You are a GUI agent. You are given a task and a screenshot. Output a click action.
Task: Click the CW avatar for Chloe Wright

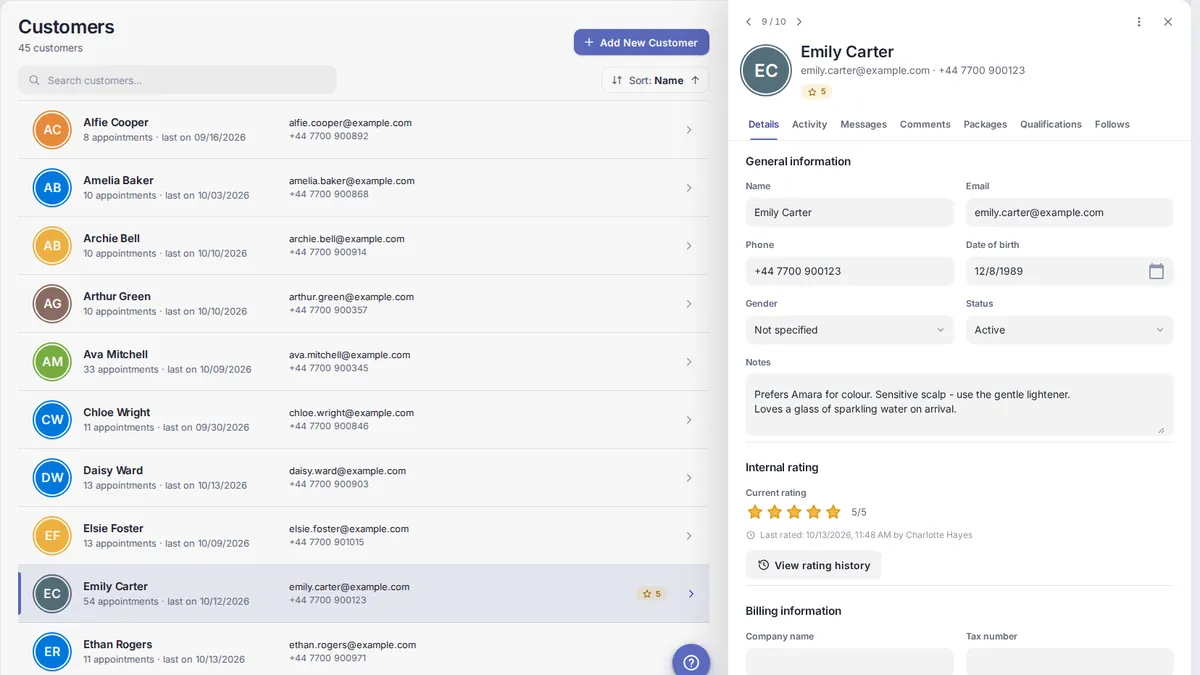(x=52, y=420)
